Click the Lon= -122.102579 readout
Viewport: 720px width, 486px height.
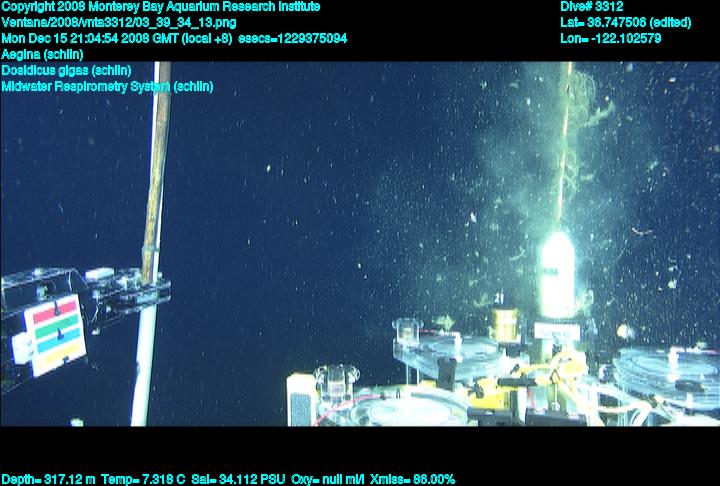pos(611,39)
